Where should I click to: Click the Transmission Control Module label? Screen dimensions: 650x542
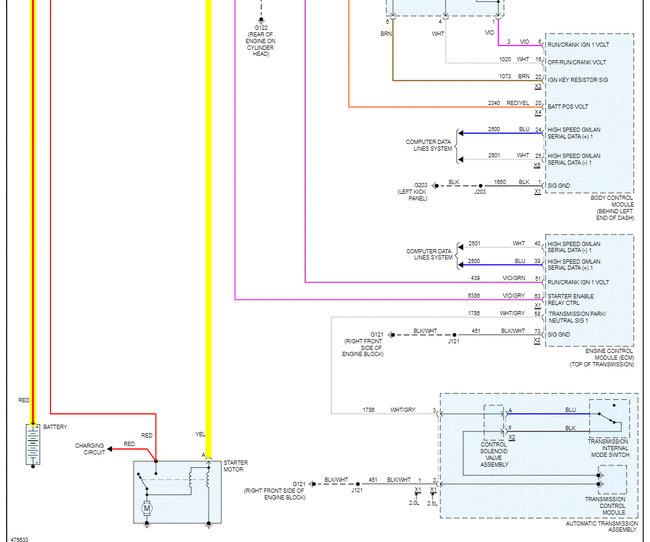(605, 506)
